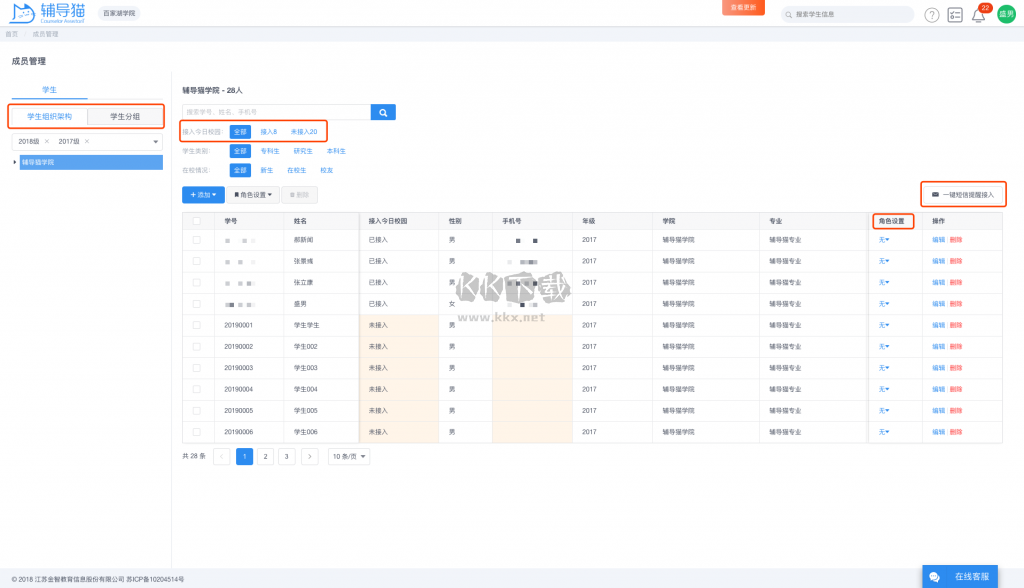Tick checkbox for student 20190002
The width and height of the screenshot is (1024, 588).
[197, 346]
